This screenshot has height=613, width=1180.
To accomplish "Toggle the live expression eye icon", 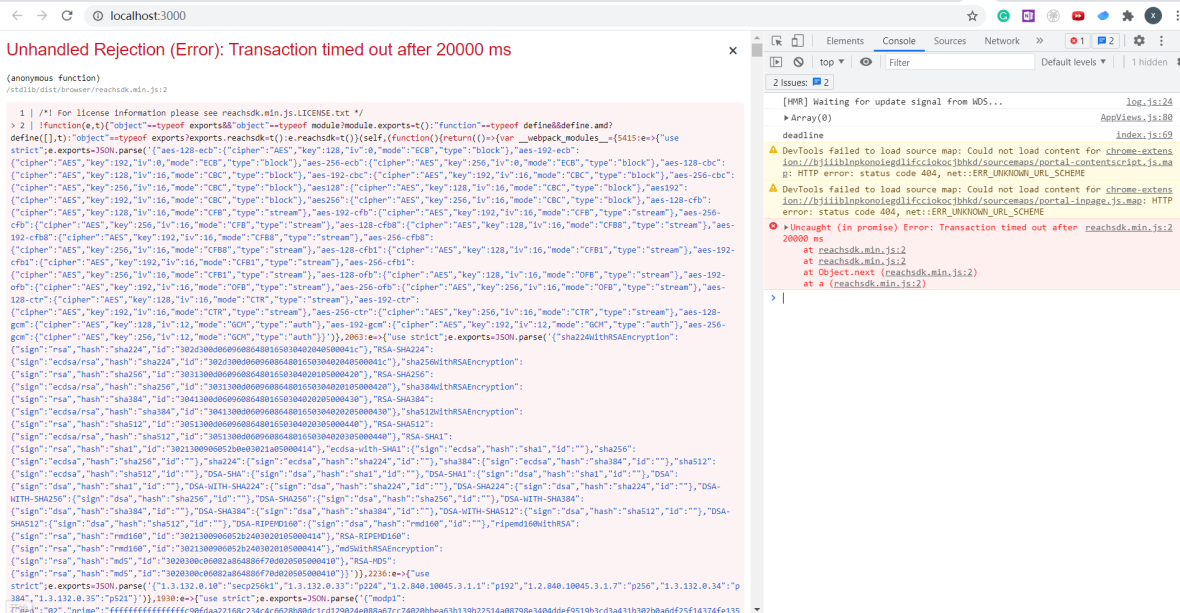I will pyautogui.click(x=865, y=62).
